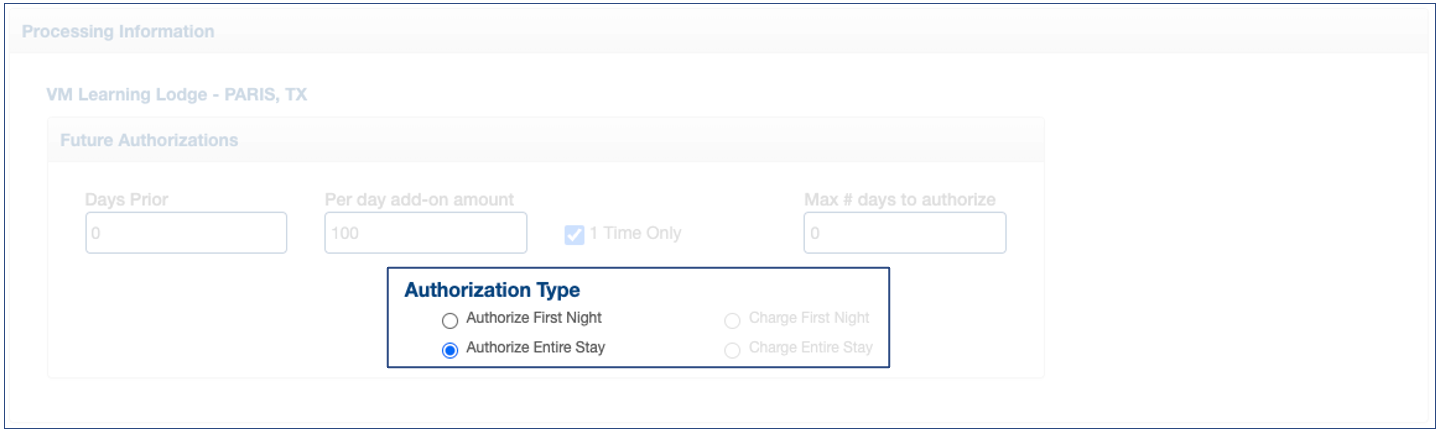Click the Days Prior label text
The width and height of the screenshot is (1441, 432).
127,200
